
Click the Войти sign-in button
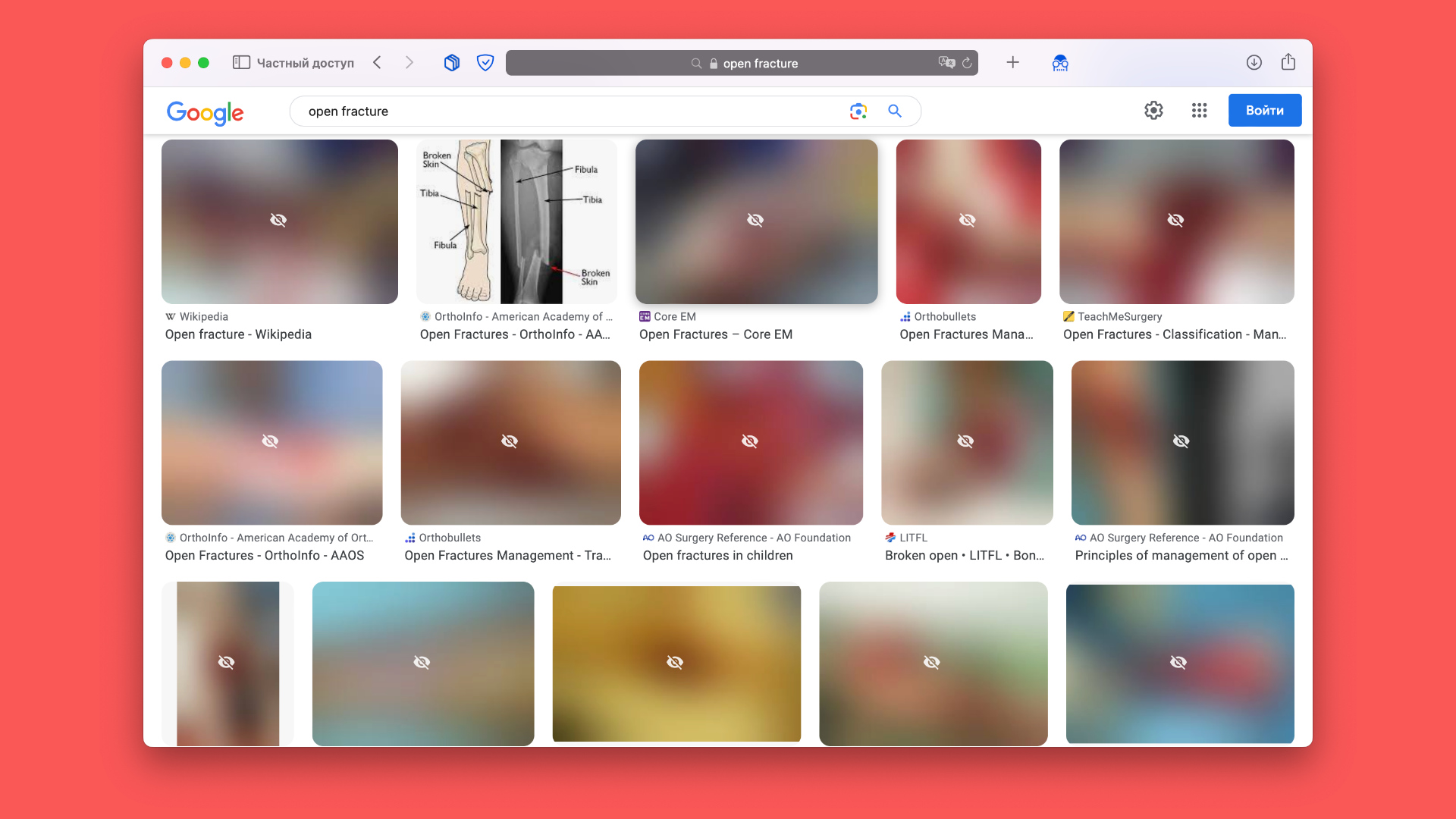[x=1264, y=109]
